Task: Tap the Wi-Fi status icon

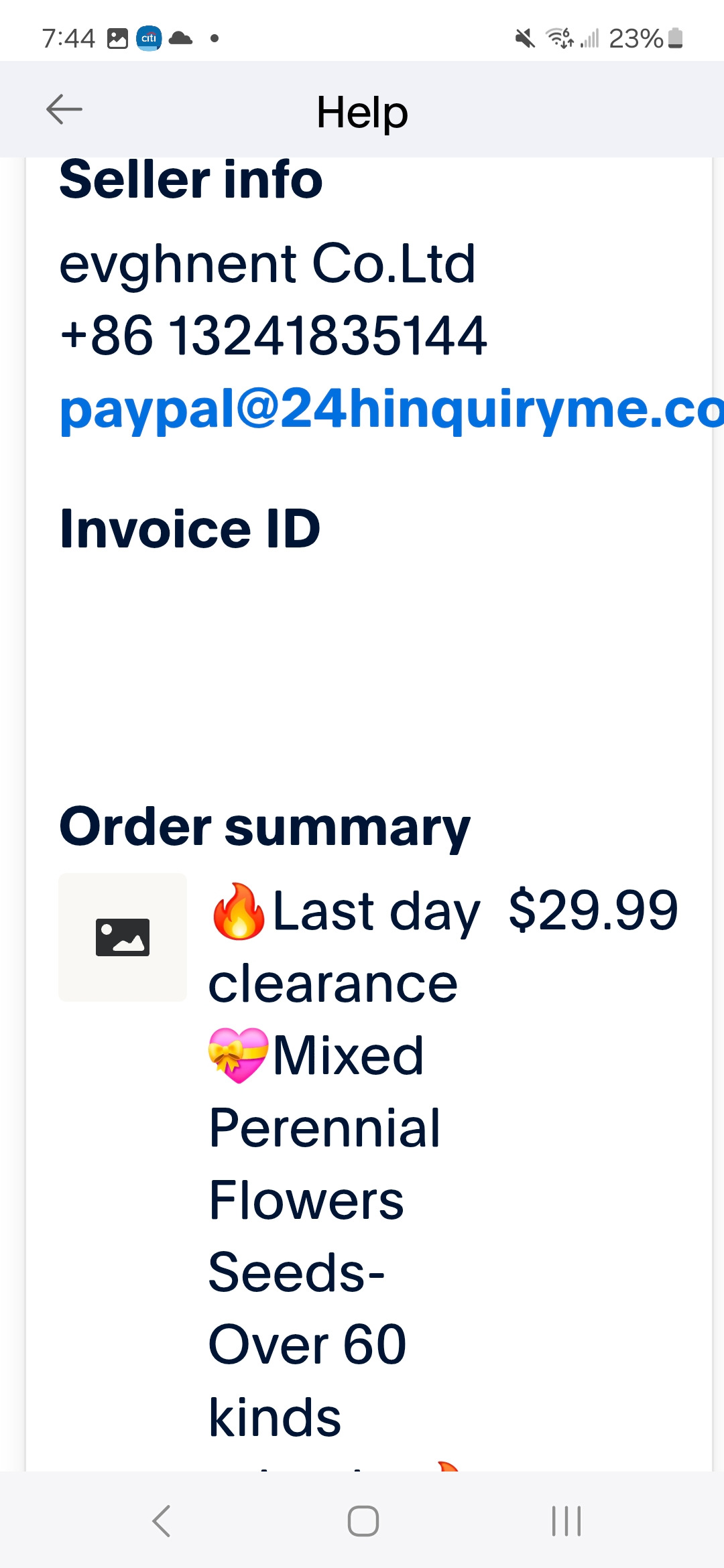Action: tap(560, 38)
